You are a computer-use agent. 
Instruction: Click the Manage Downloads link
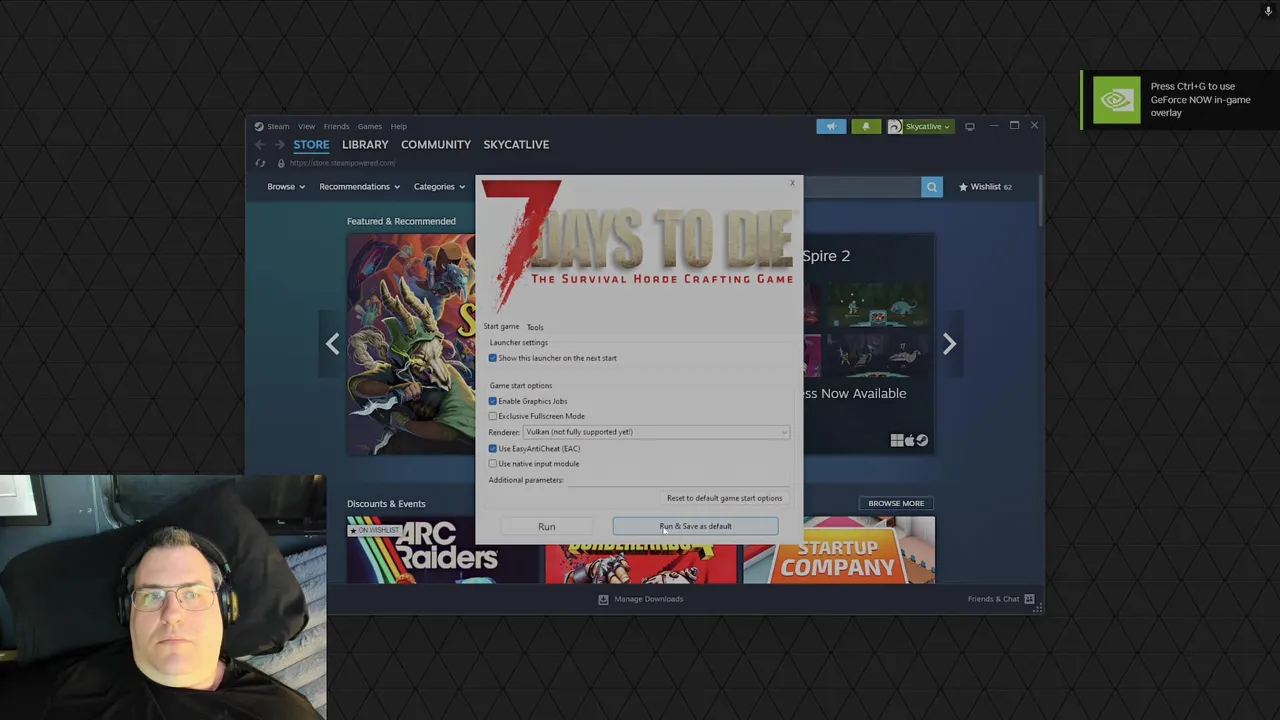coord(649,599)
